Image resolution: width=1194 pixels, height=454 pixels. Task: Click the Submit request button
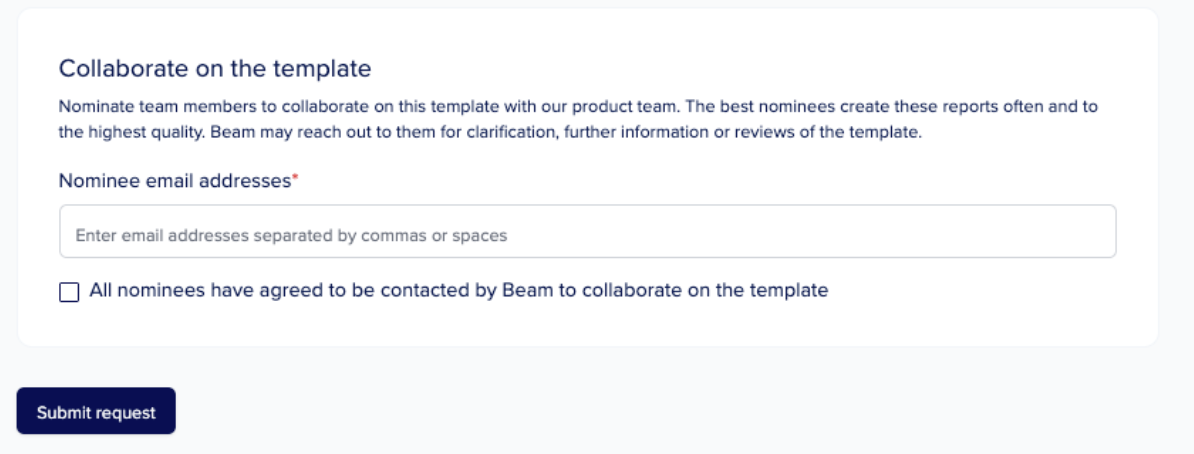point(96,411)
